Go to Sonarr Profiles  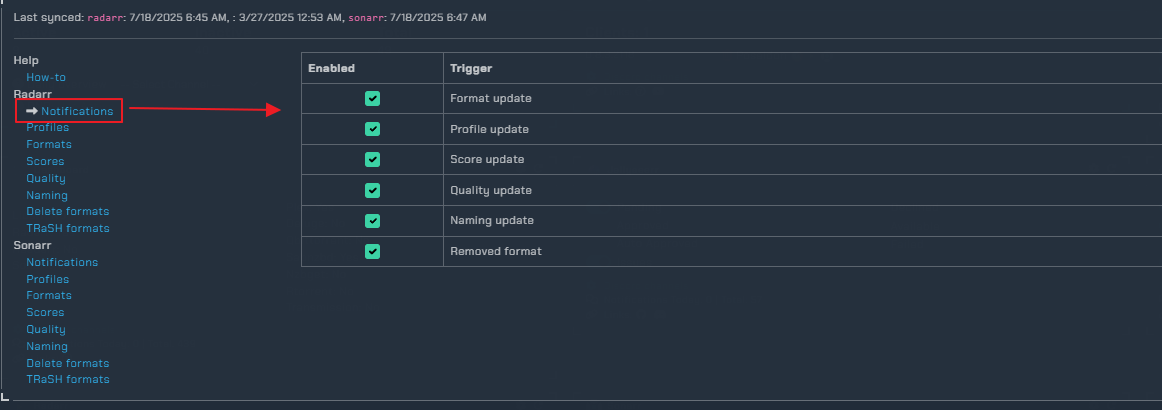click(x=47, y=280)
